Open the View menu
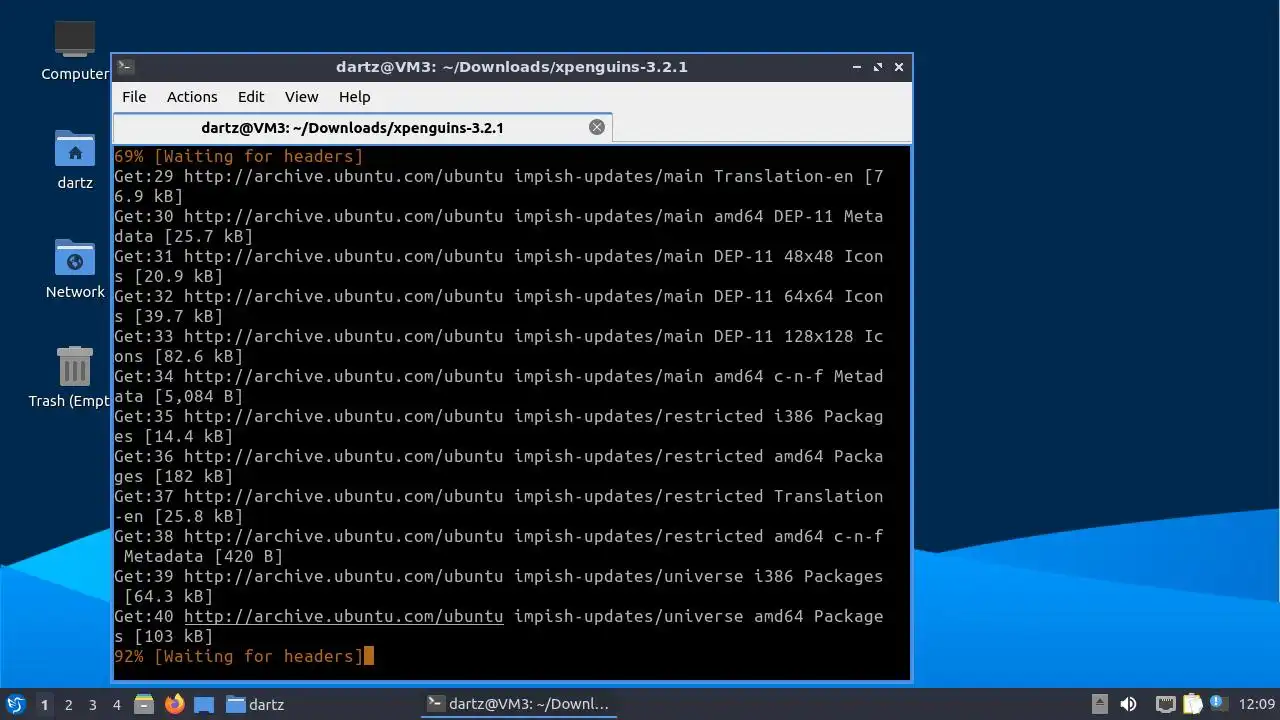Image resolution: width=1280 pixels, height=720 pixels. point(302,97)
